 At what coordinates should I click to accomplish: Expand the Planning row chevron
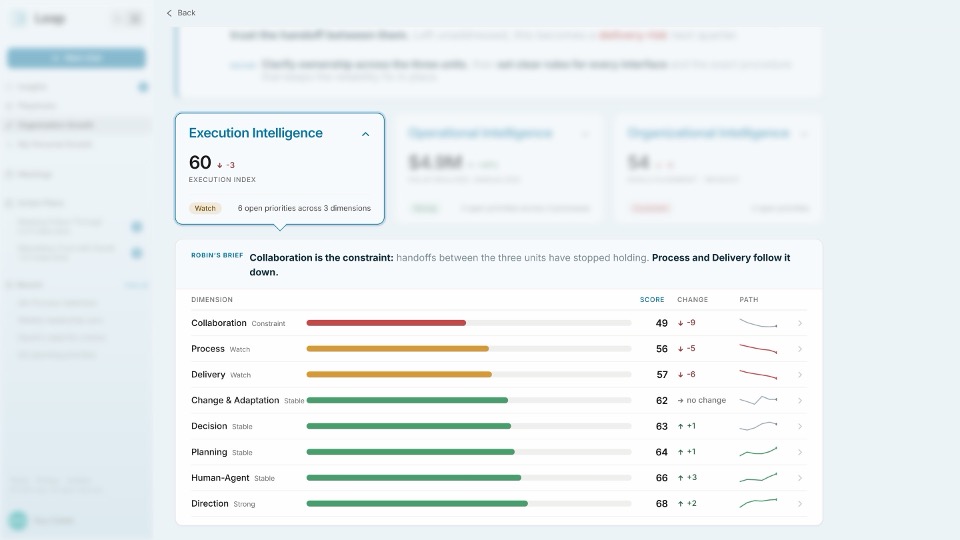point(800,452)
